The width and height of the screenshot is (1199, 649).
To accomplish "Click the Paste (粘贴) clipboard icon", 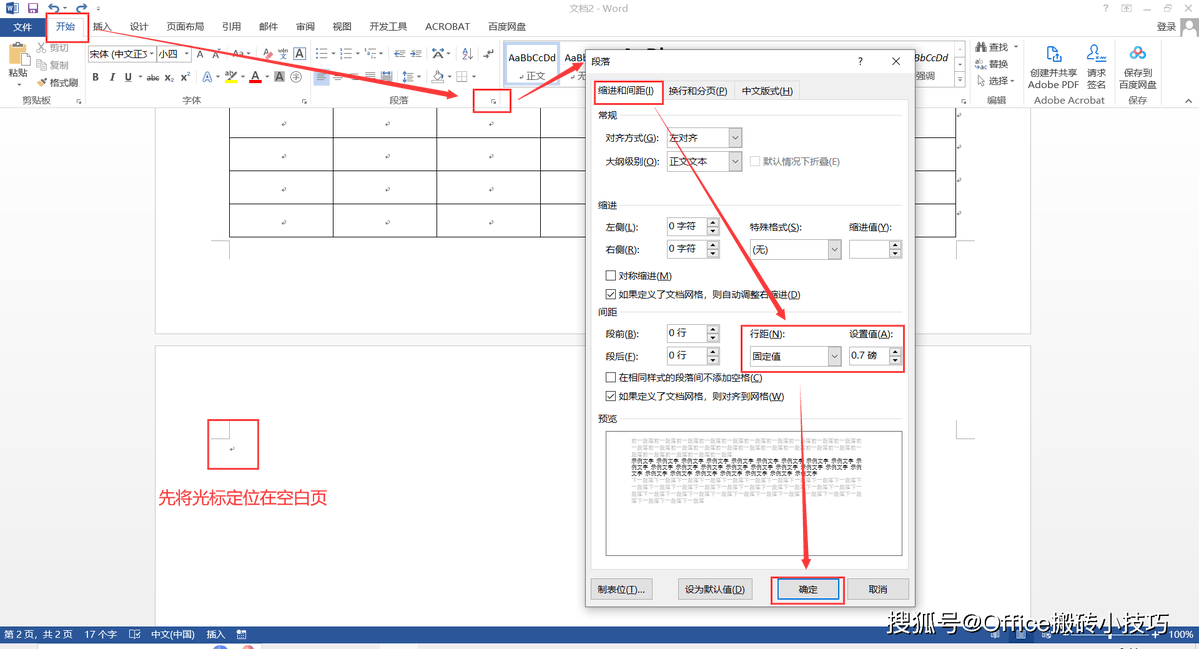I will pyautogui.click(x=18, y=55).
